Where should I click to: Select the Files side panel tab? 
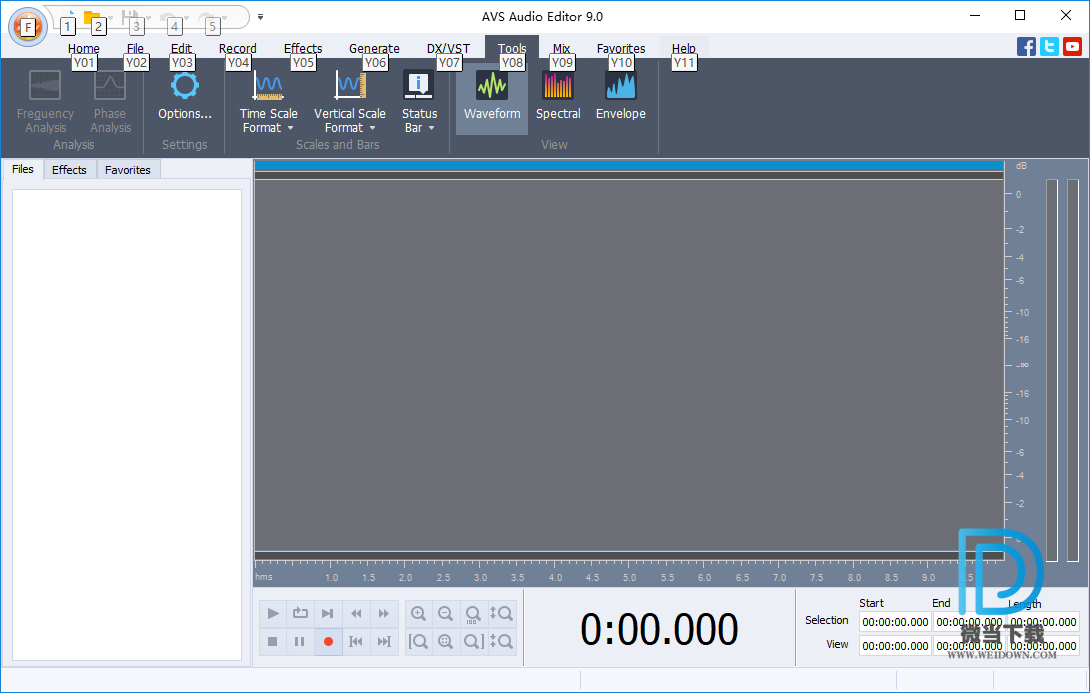pos(23,169)
